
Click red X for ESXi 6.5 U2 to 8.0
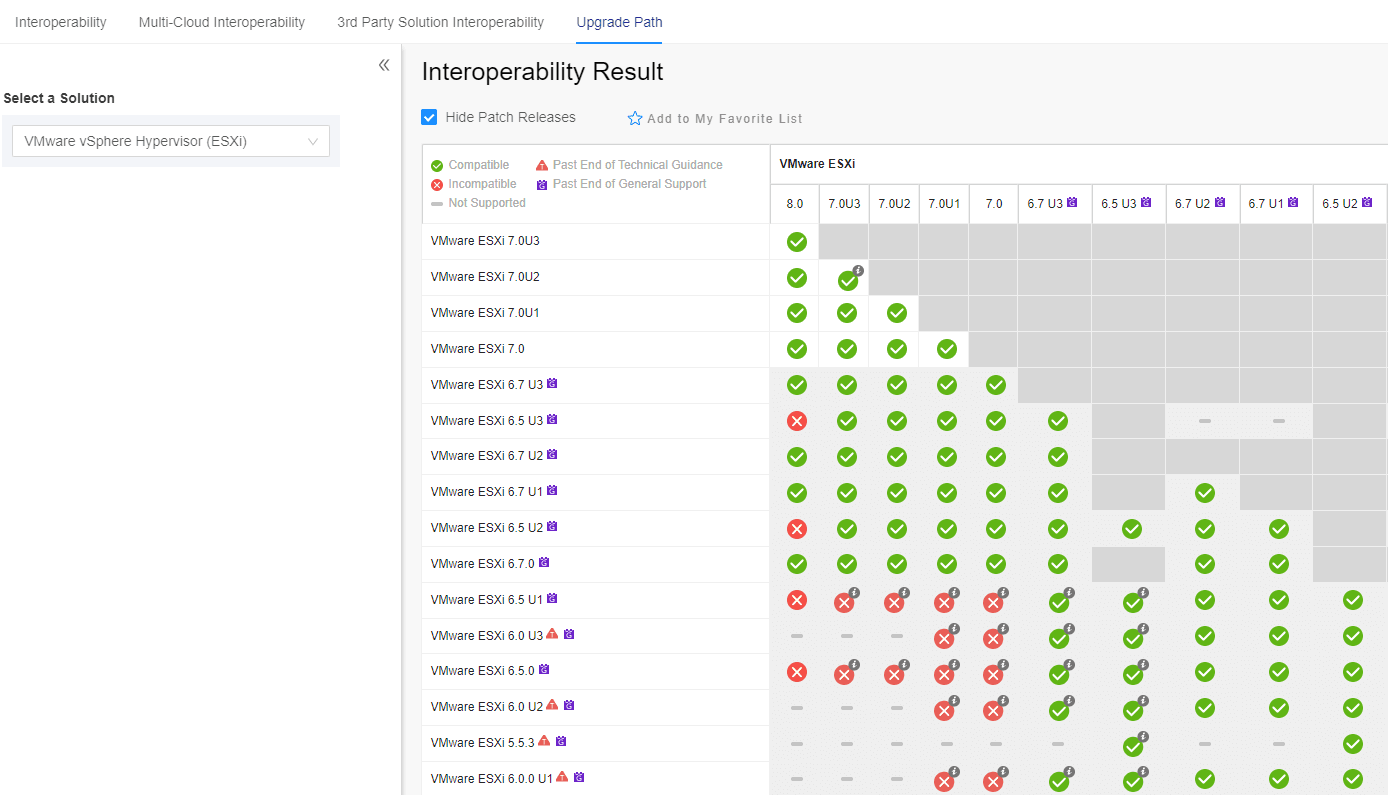point(796,529)
